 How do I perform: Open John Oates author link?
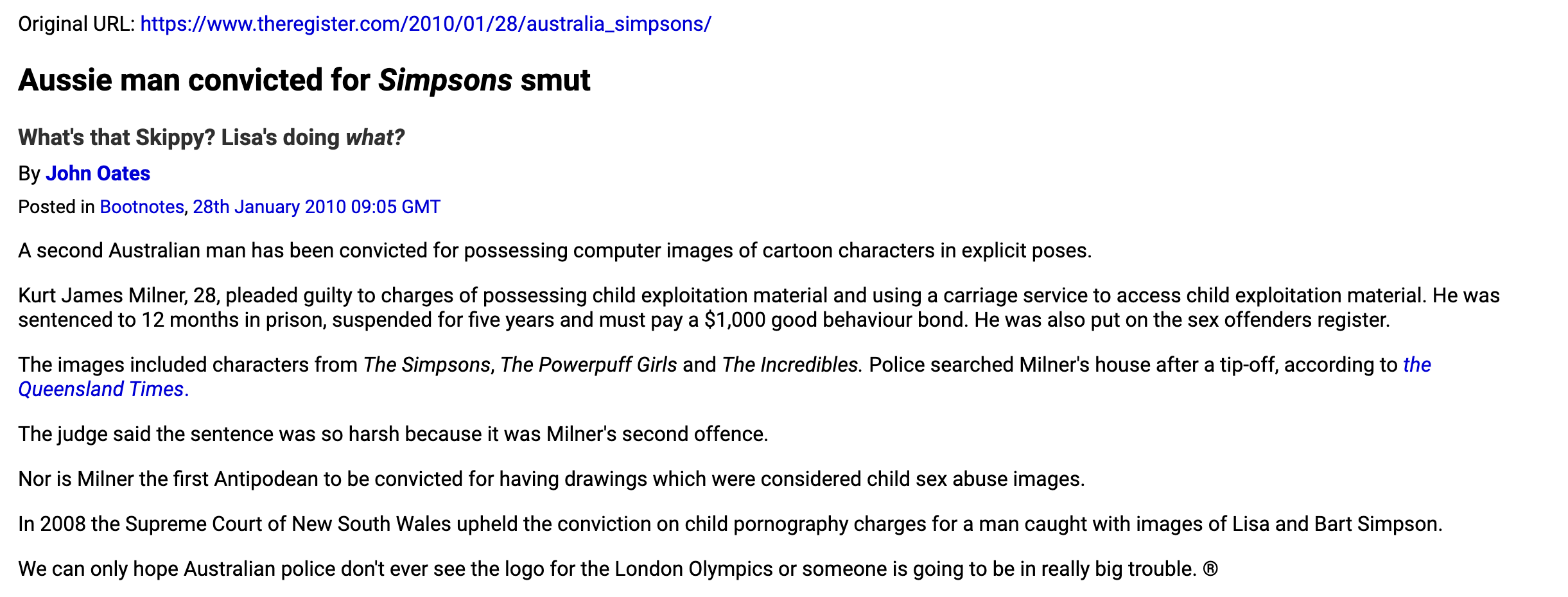coord(98,173)
